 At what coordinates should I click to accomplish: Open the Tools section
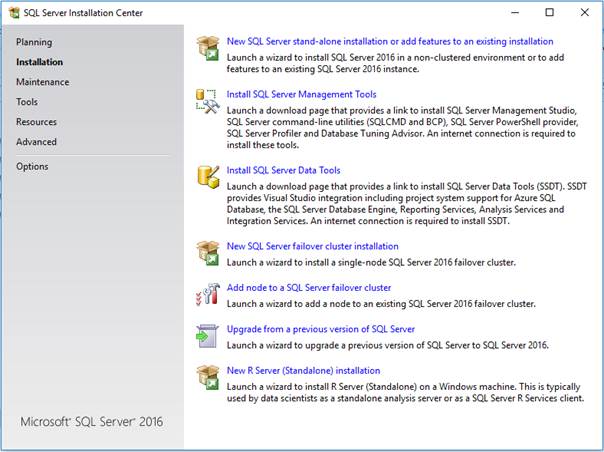coord(27,102)
